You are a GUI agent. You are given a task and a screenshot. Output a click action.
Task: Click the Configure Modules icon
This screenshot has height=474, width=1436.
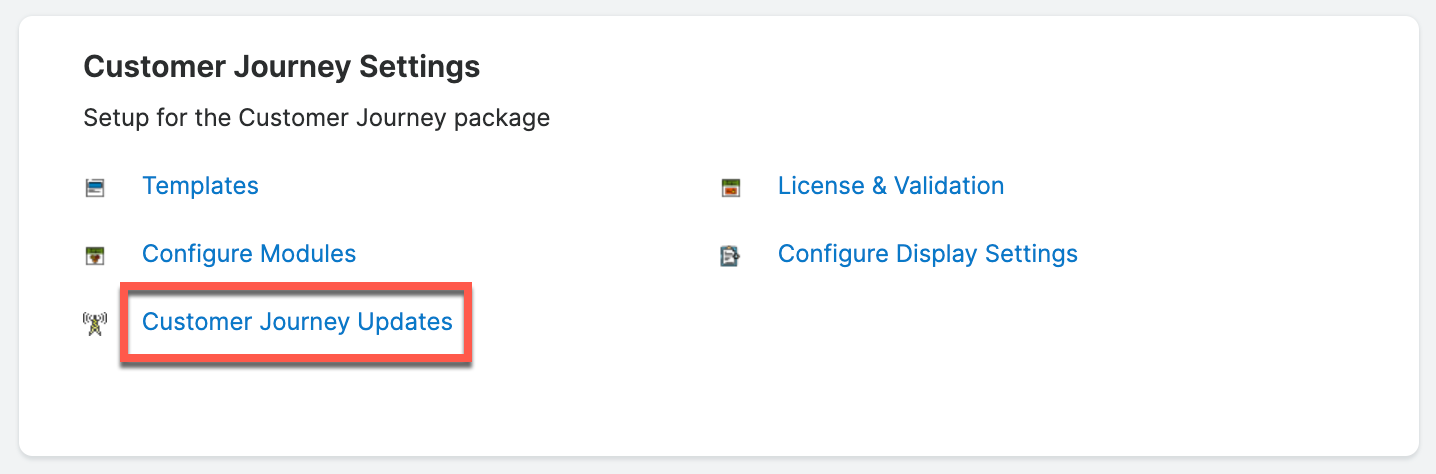click(x=95, y=255)
